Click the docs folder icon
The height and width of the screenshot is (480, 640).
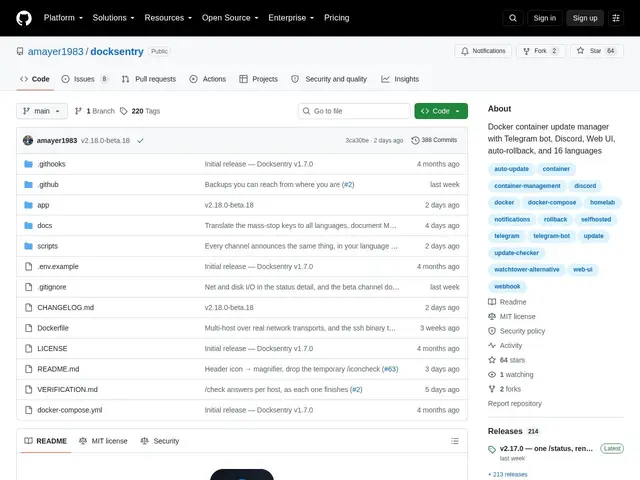28,225
